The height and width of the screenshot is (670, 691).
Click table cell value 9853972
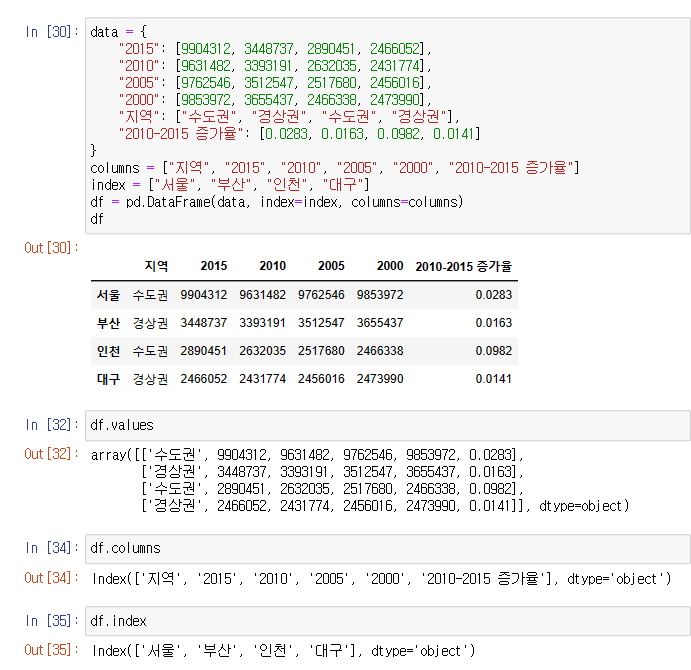[x=380, y=295]
